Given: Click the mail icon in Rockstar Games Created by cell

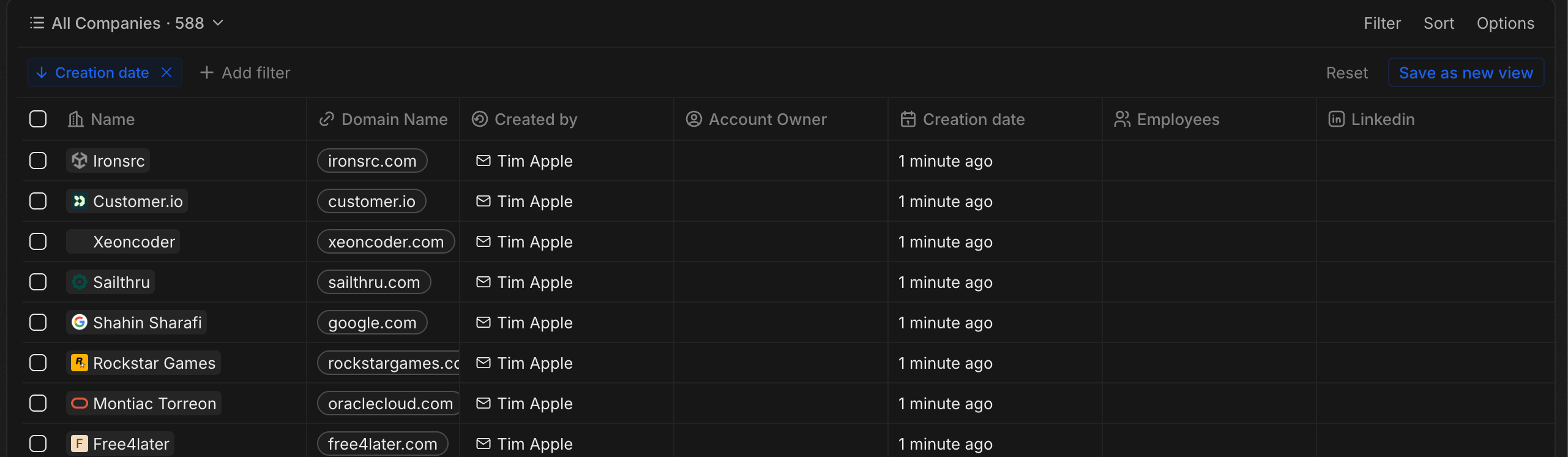Looking at the screenshot, I should click(483, 363).
